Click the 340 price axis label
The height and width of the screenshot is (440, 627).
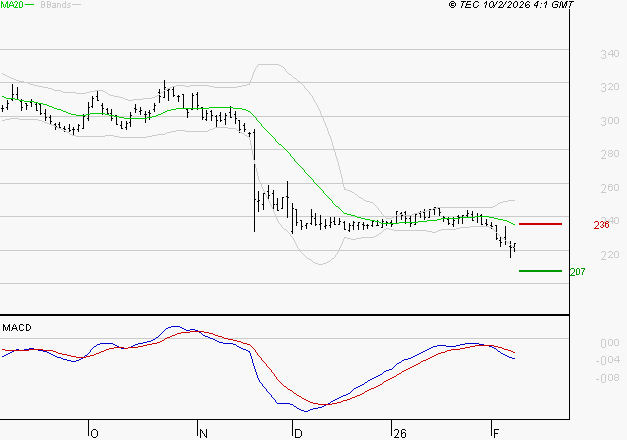pos(610,54)
